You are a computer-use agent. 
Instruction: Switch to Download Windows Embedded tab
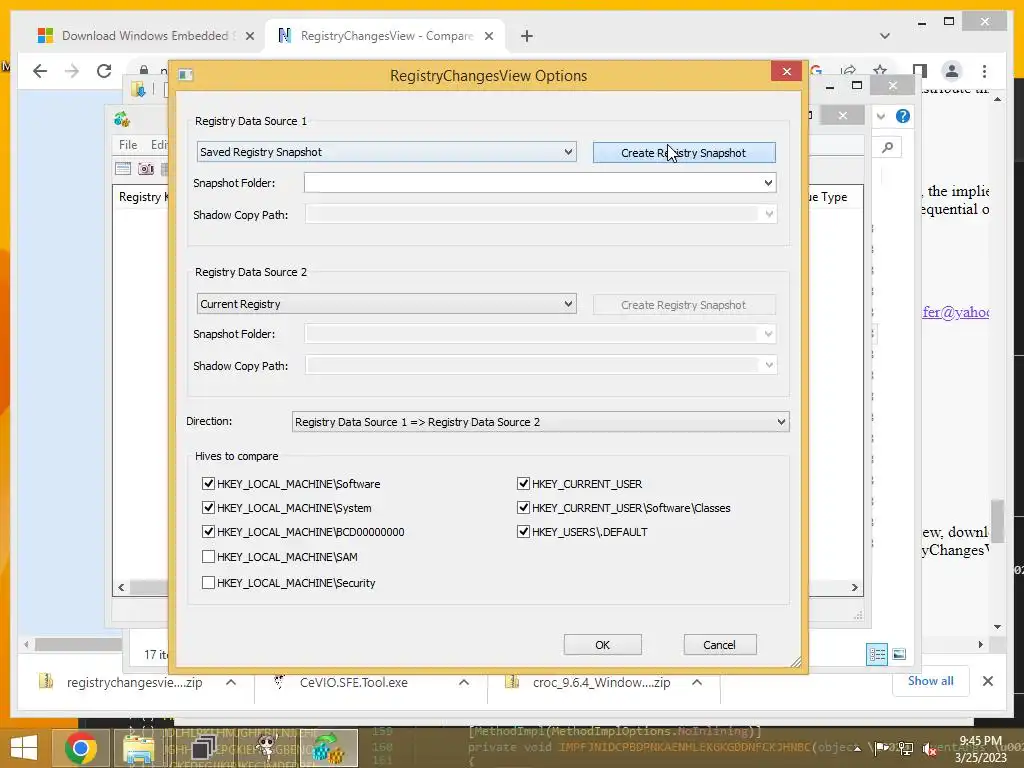[145, 36]
